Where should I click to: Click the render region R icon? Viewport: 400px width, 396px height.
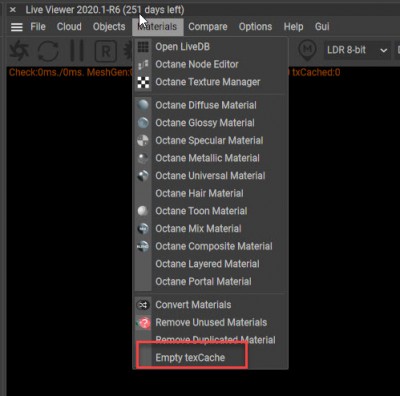(x=105, y=51)
